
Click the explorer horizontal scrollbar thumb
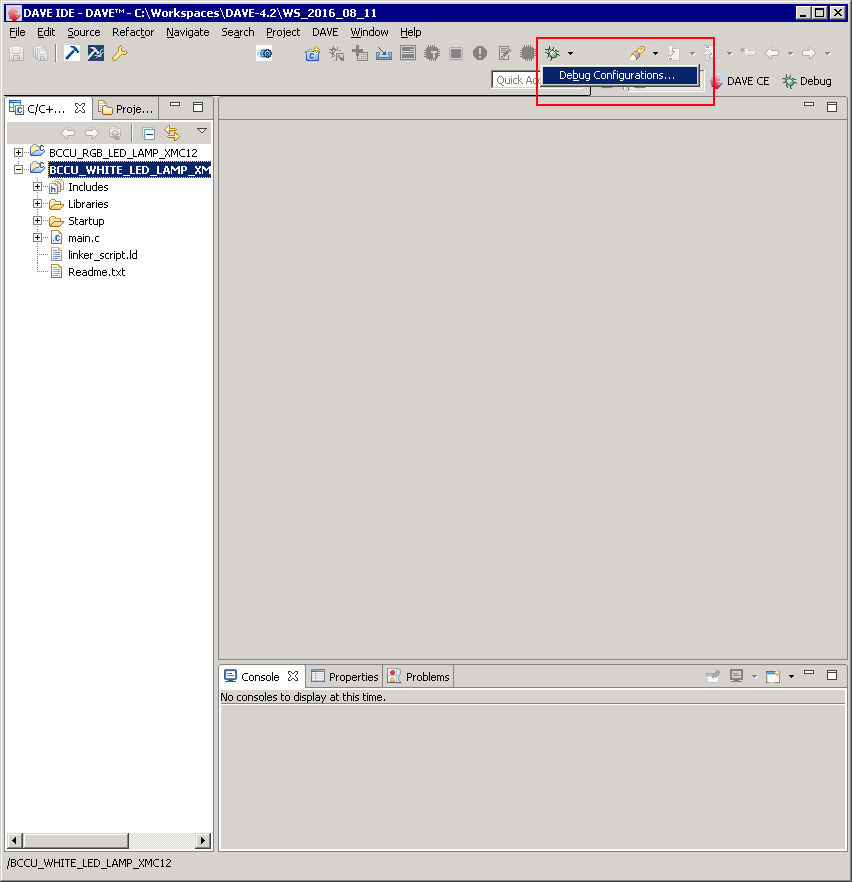click(x=76, y=841)
